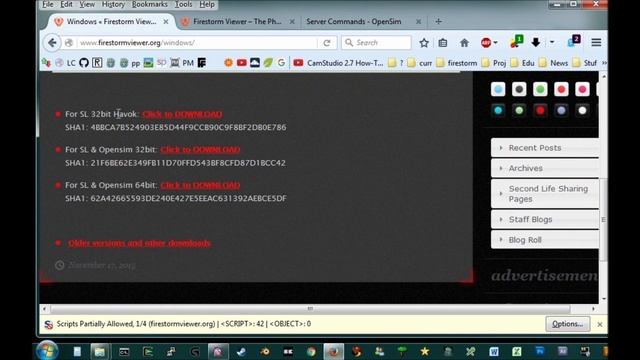The image size is (640, 360).
Task: Open the History menu
Action: pos(113,4)
